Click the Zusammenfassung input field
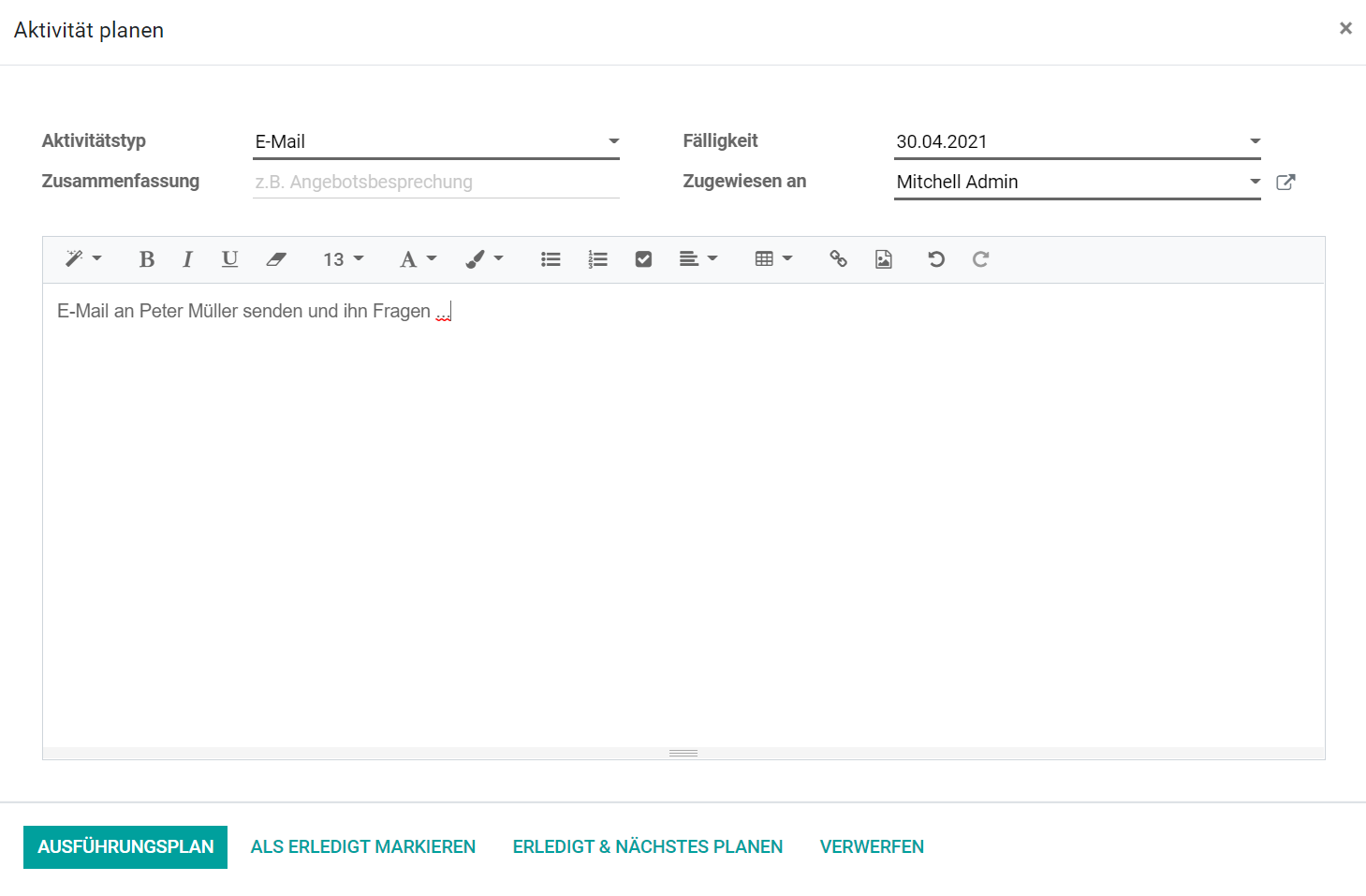 pos(436,182)
